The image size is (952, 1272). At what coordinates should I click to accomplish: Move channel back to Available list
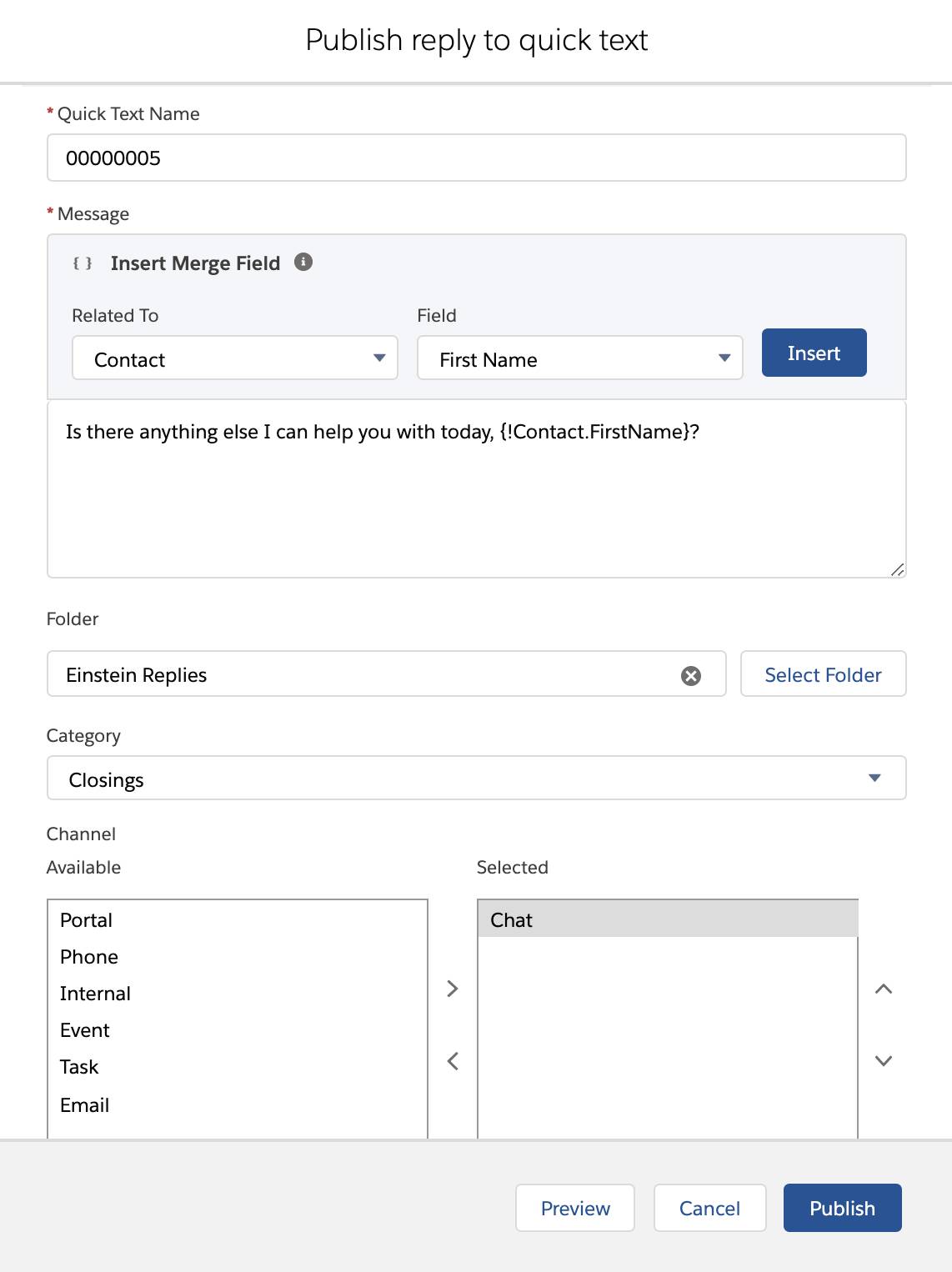pyautogui.click(x=453, y=1061)
